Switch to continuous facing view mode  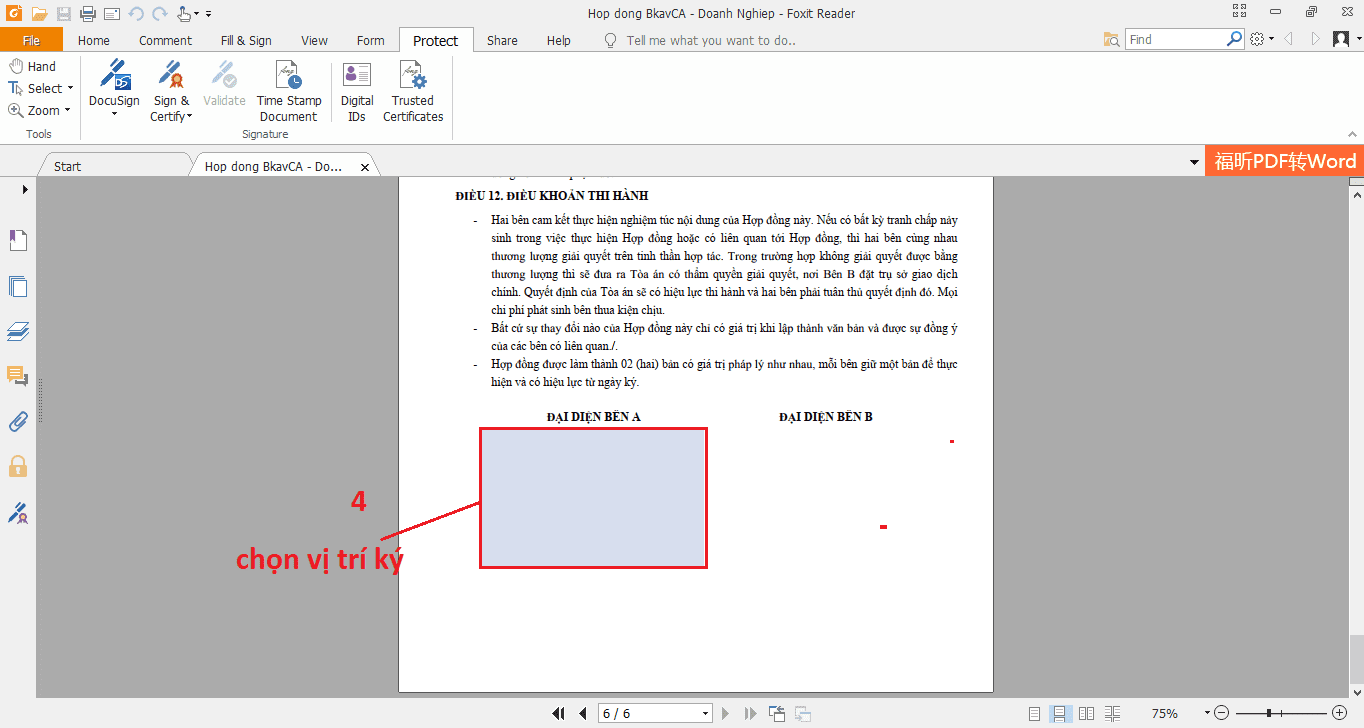tap(1110, 713)
